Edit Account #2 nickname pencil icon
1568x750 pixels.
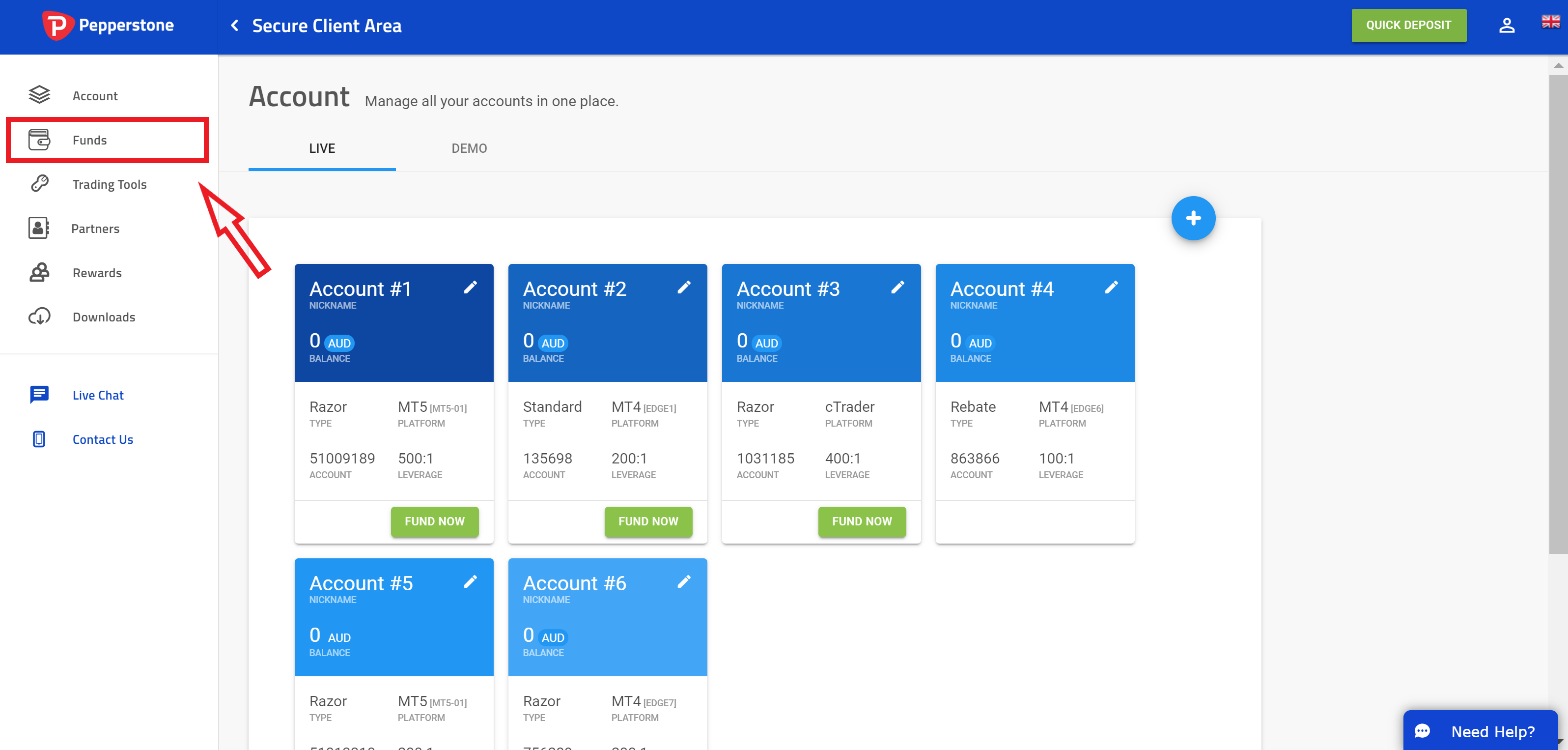[684, 288]
